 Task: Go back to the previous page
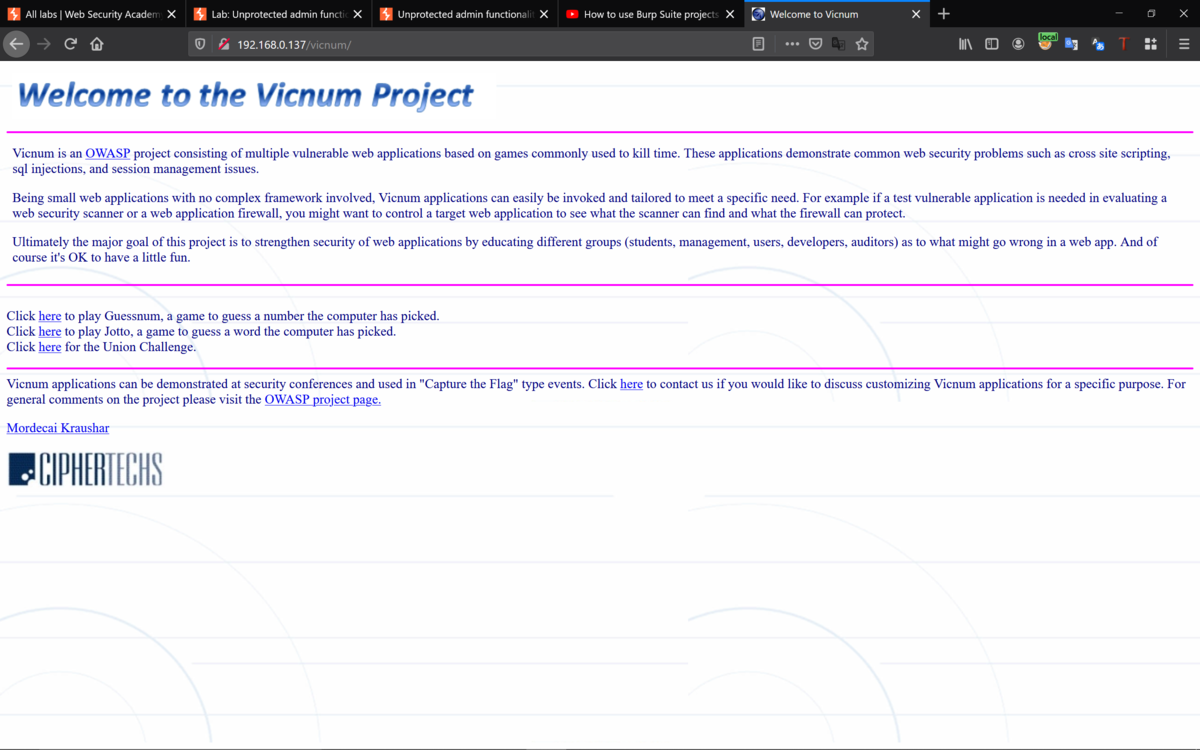(16, 44)
